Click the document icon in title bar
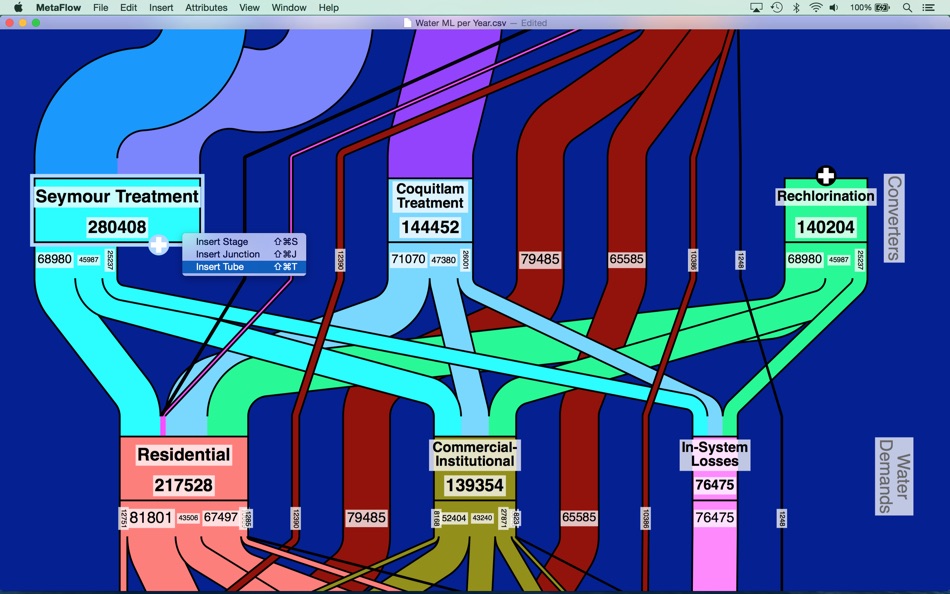This screenshot has height=594, width=950. tap(408, 23)
